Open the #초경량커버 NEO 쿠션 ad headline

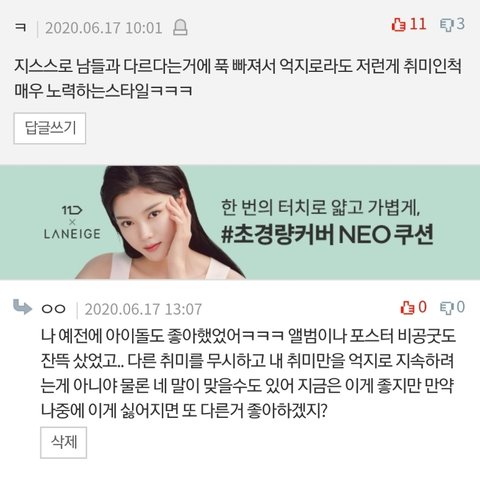(x=327, y=235)
